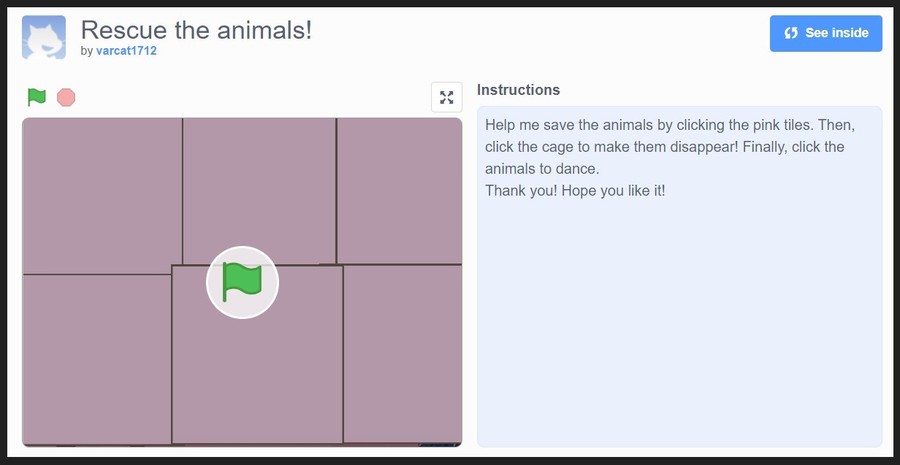
Task: Remove the lower-left pink tile
Action: click(x=96, y=359)
